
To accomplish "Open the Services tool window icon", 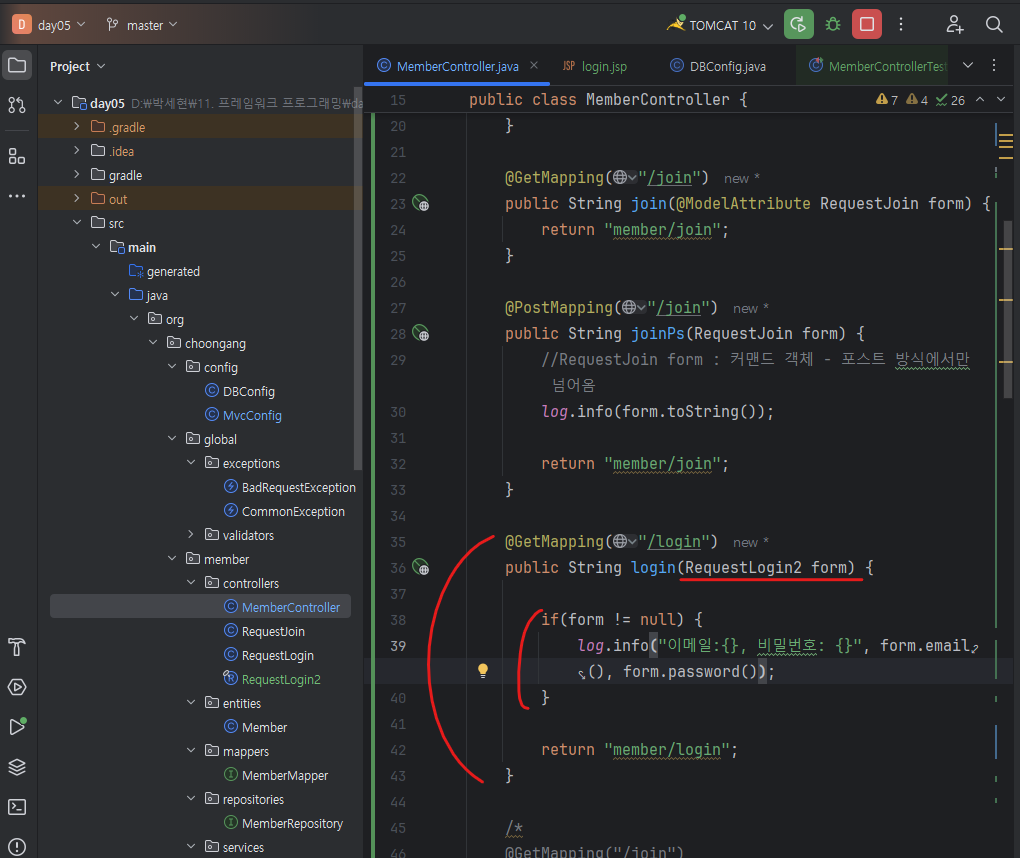I will point(17,687).
